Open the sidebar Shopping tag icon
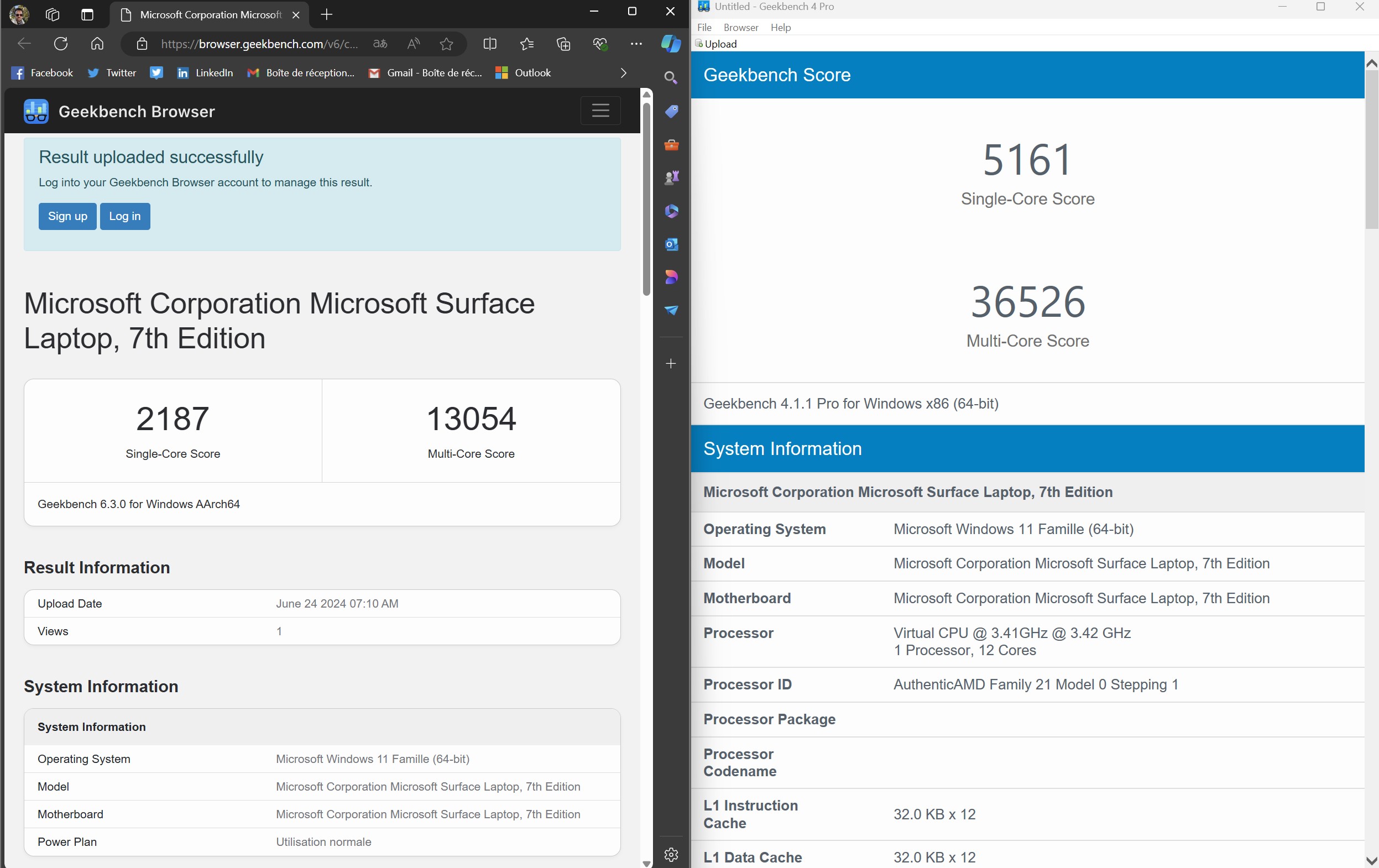Viewport: 1379px width, 868px height. [671, 111]
